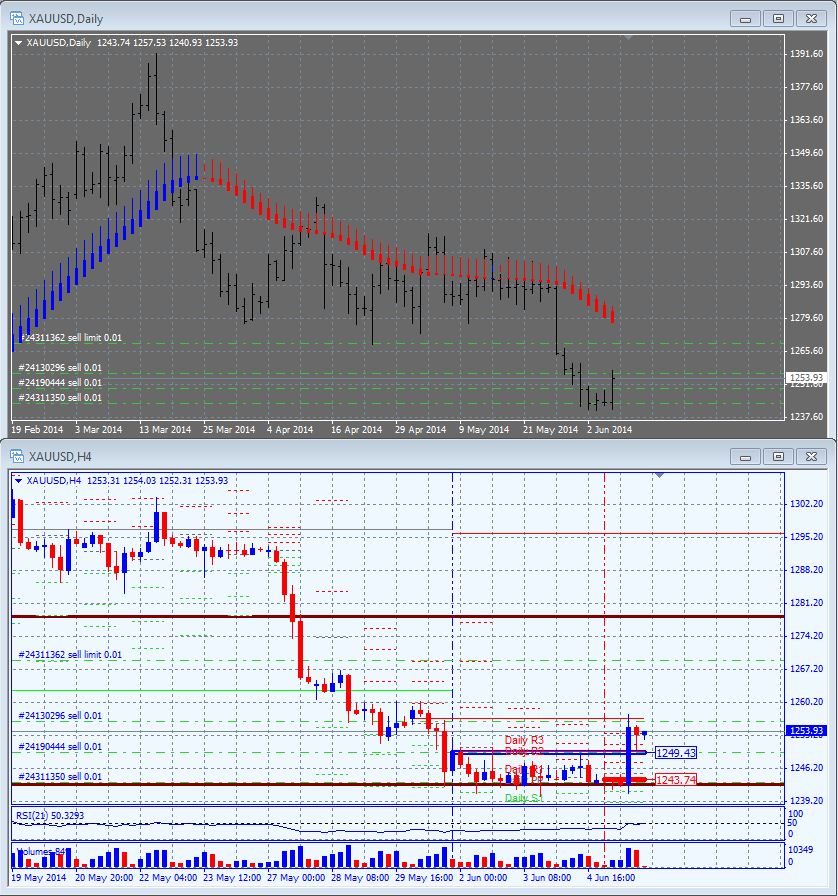Click the Daily R3 pivot label
Viewport: 838px width, 896px height.
[524, 740]
